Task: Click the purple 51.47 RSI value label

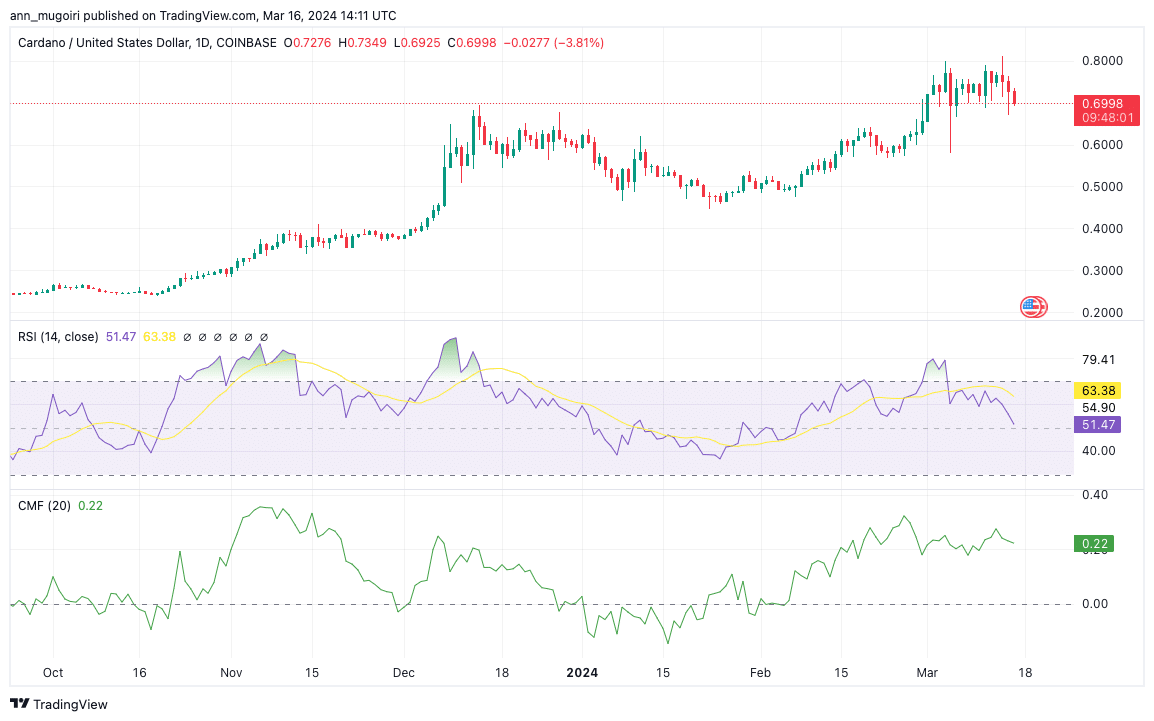Action: click(1097, 425)
